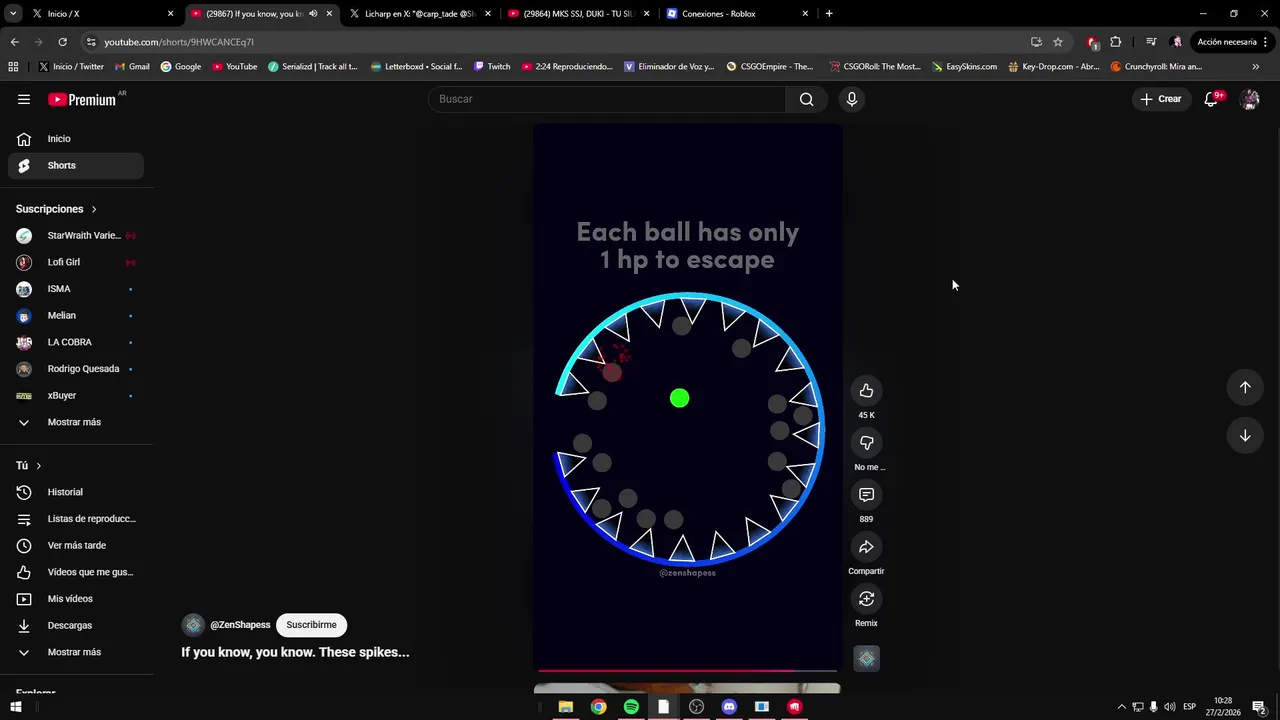This screenshot has width=1280, height=720.
Task: Expand Mostrar más below Descargas
Action: (x=74, y=652)
